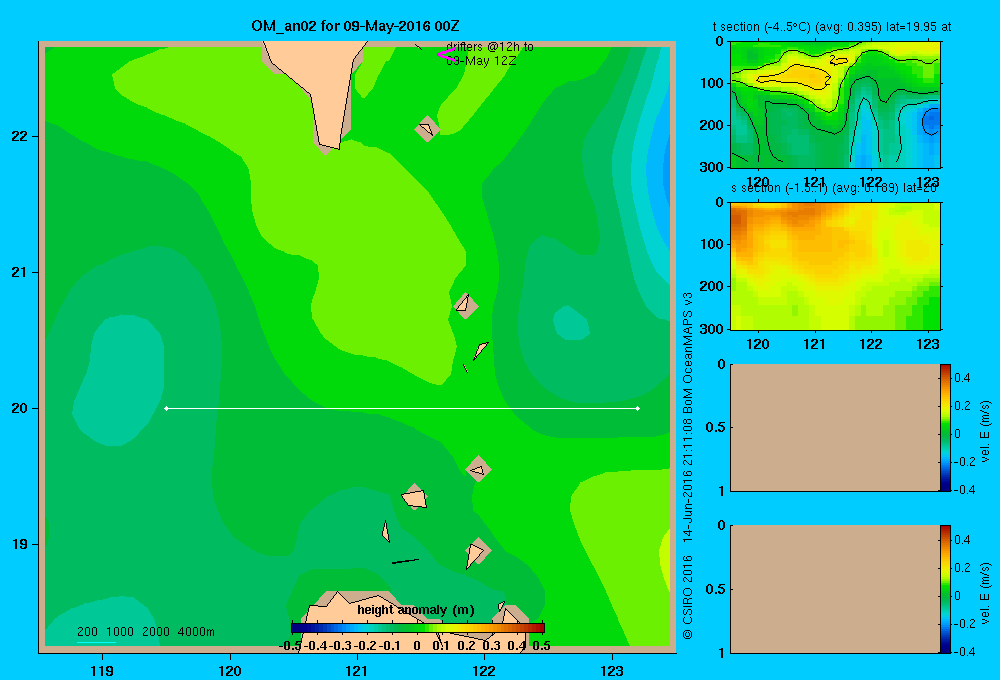Click longitude label 120 below main map

(230, 670)
